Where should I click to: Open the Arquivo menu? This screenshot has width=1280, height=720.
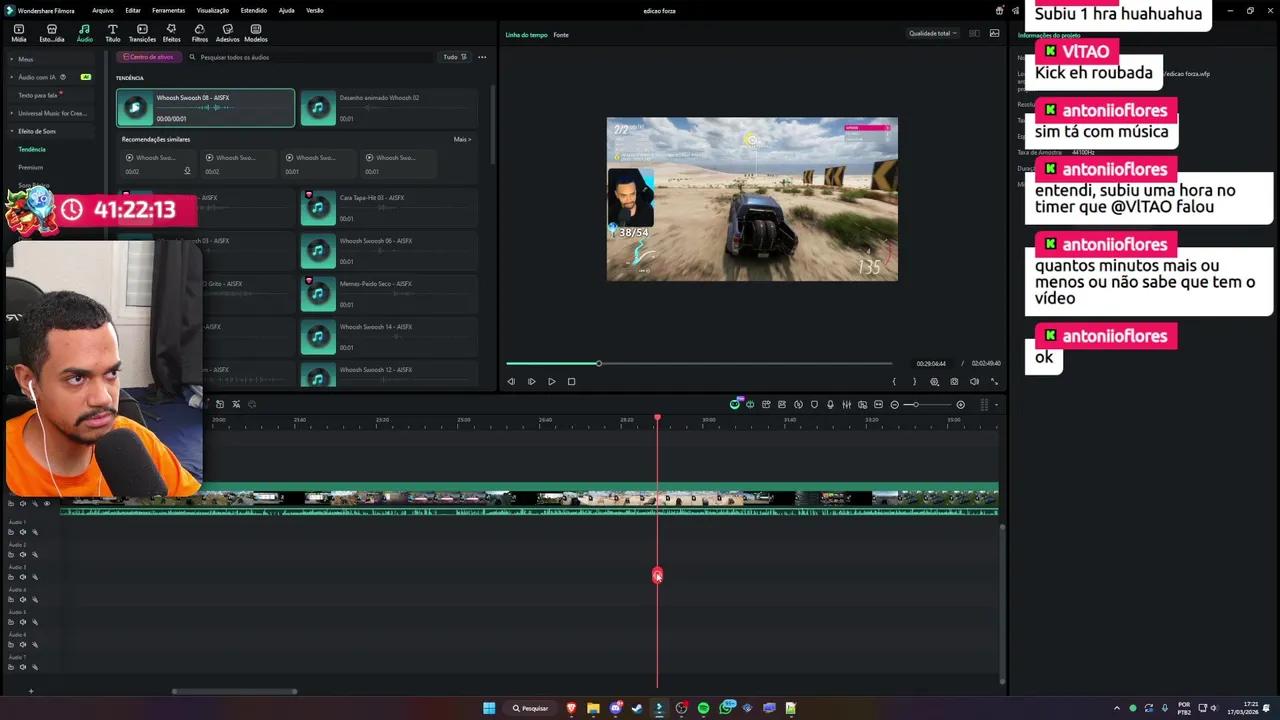pos(102,10)
